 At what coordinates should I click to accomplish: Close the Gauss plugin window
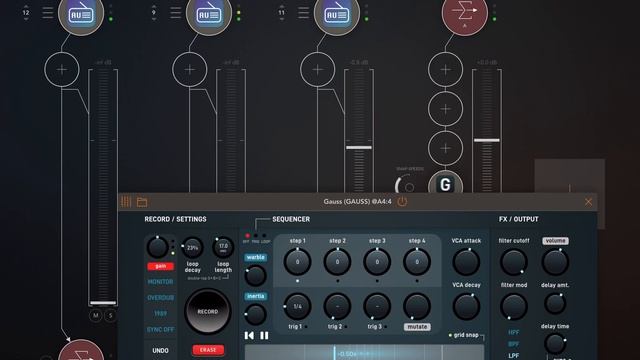point(588,202)
